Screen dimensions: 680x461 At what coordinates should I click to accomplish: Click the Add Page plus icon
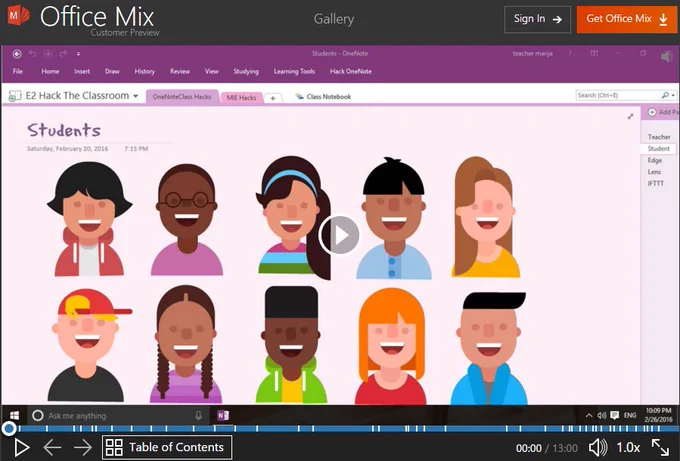coord(652,112)
